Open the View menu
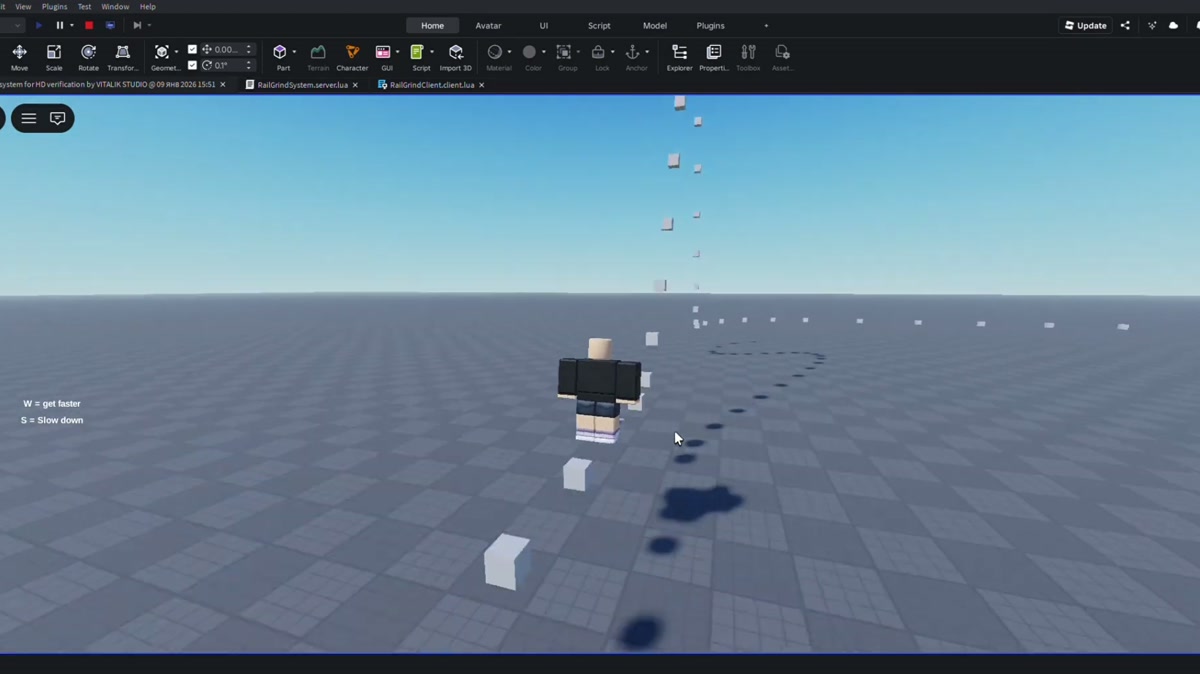The height and width of the screenshot is (674, 1200). point(23,7)
